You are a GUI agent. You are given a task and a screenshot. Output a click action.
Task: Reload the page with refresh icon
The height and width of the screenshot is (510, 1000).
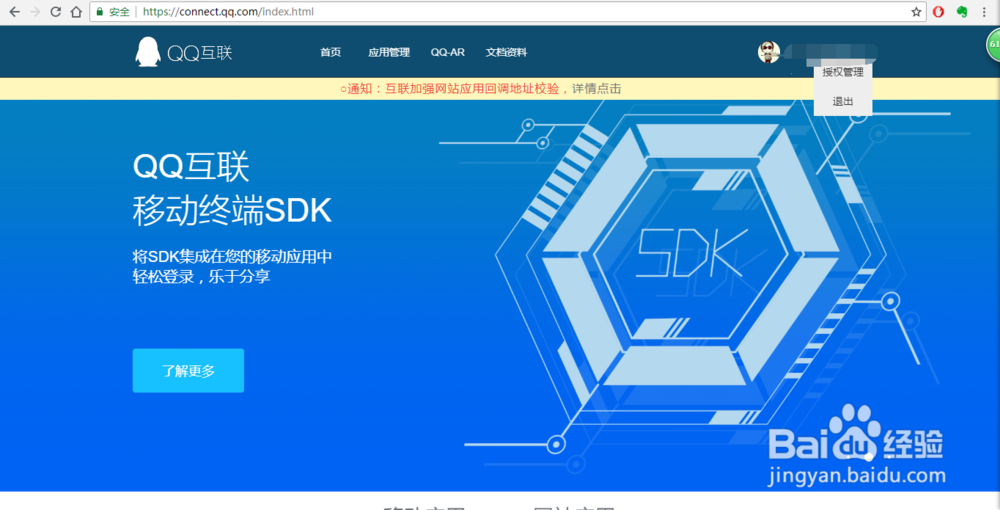pyautogui.click(x=55, y=11)
